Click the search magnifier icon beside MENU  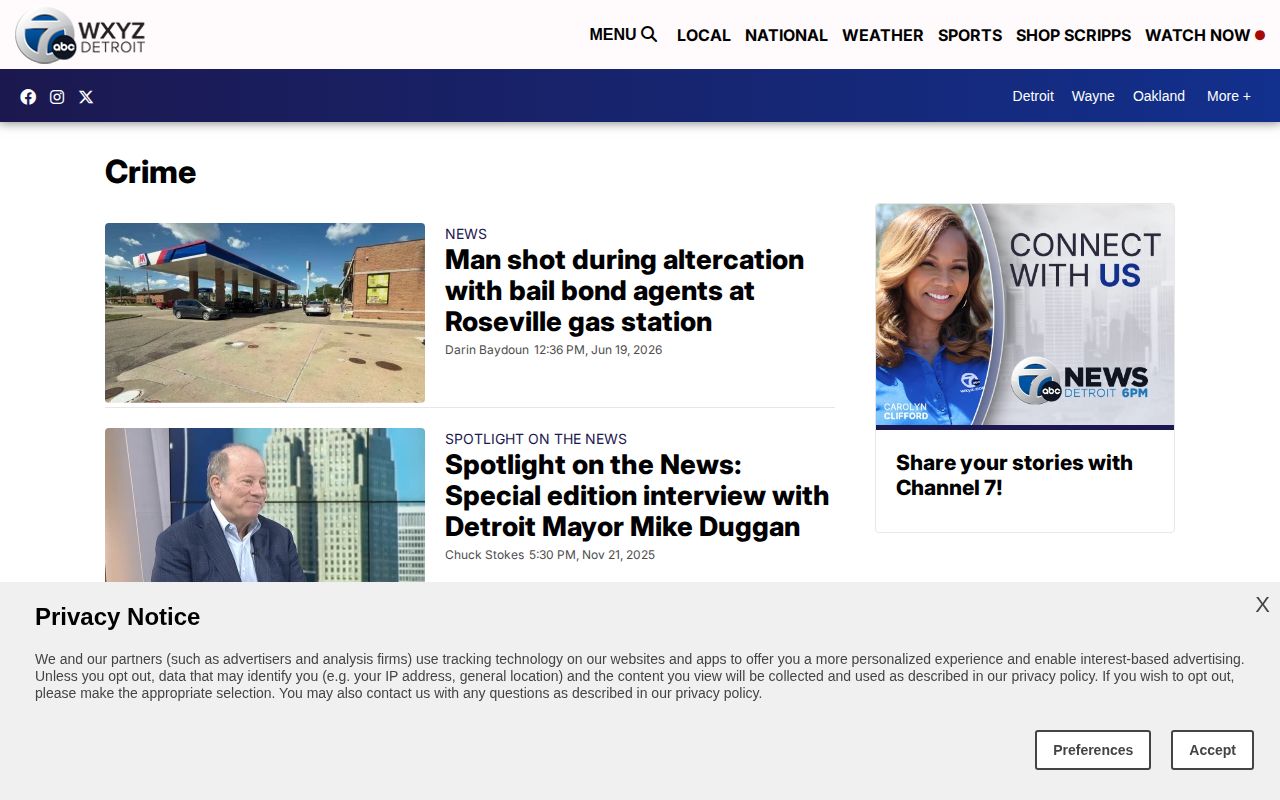[x=649, y=34]
